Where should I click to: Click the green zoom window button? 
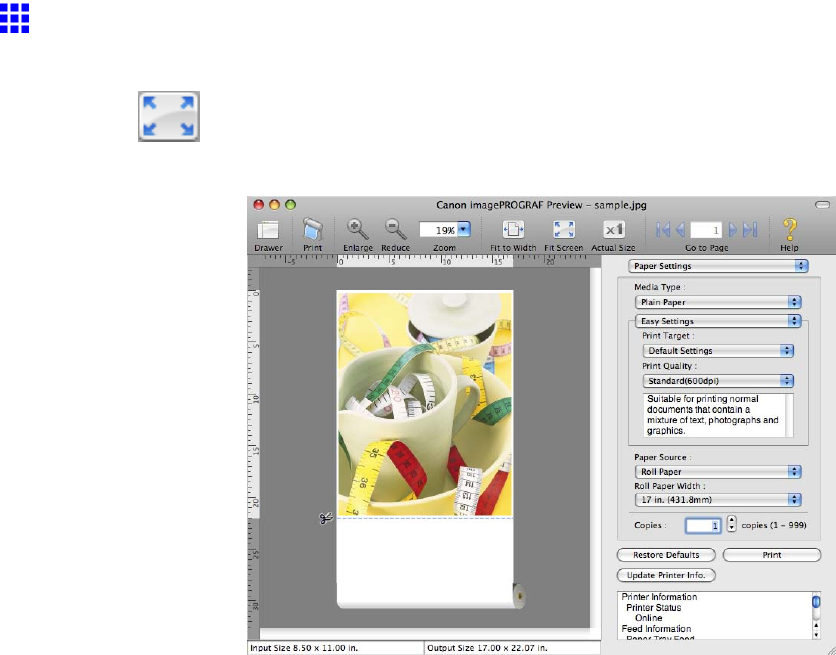tap(291, 205)
